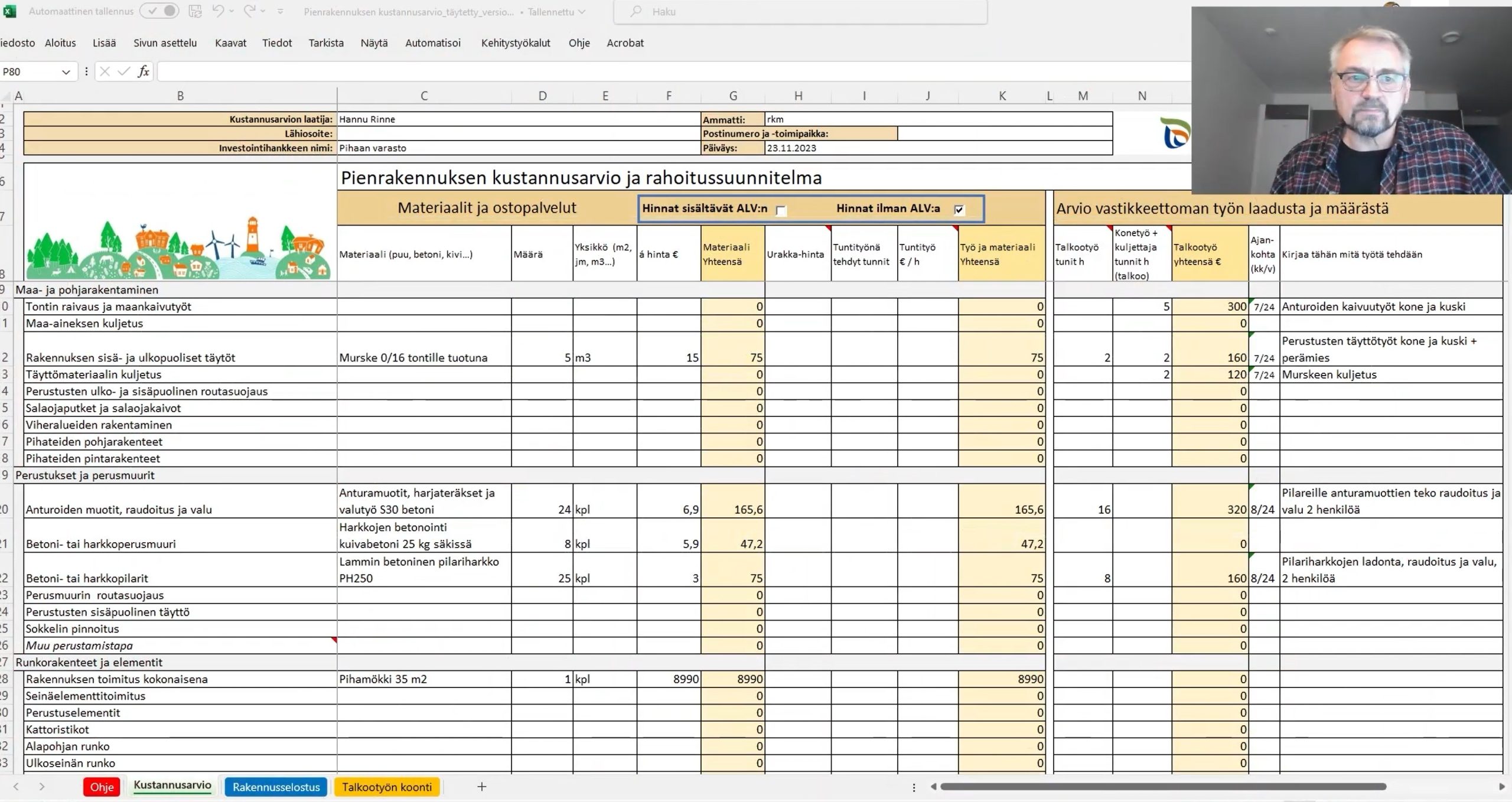Screen dimensions: 1512x802
Task: Open the Name Box dropdown arrow
Action: coord(66,72)
